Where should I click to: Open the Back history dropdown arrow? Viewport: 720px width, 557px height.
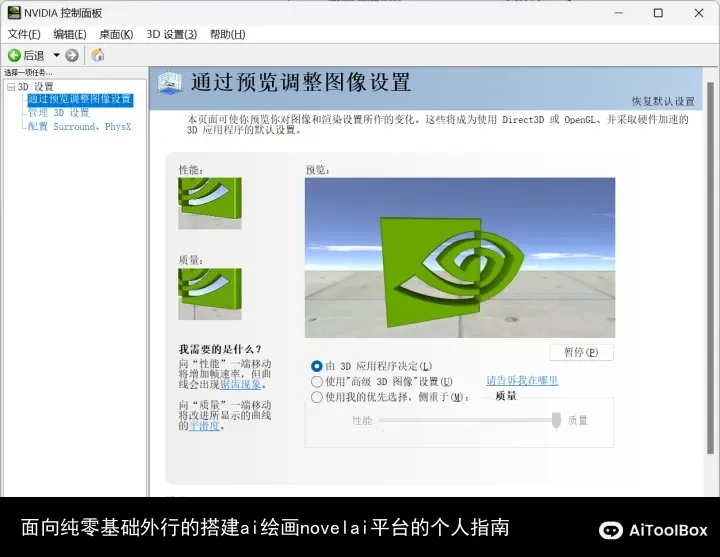56,55
